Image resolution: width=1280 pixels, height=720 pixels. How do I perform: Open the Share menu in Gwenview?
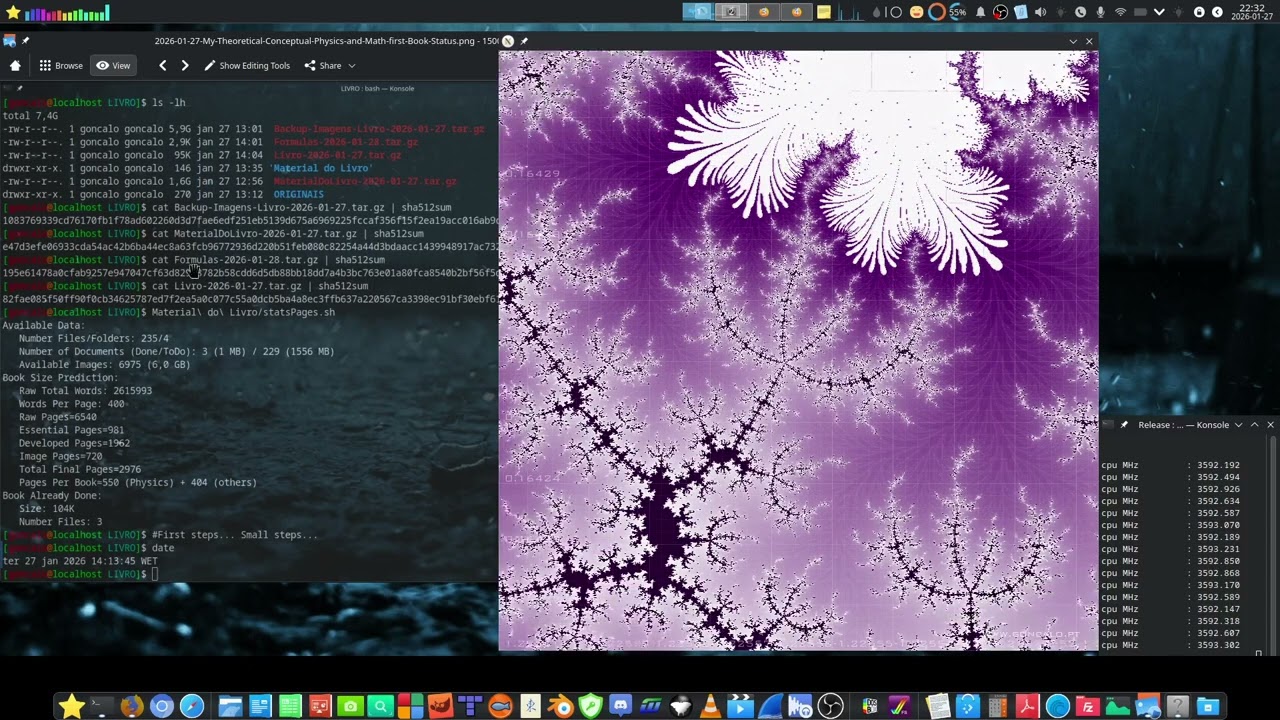coord(329,66)
